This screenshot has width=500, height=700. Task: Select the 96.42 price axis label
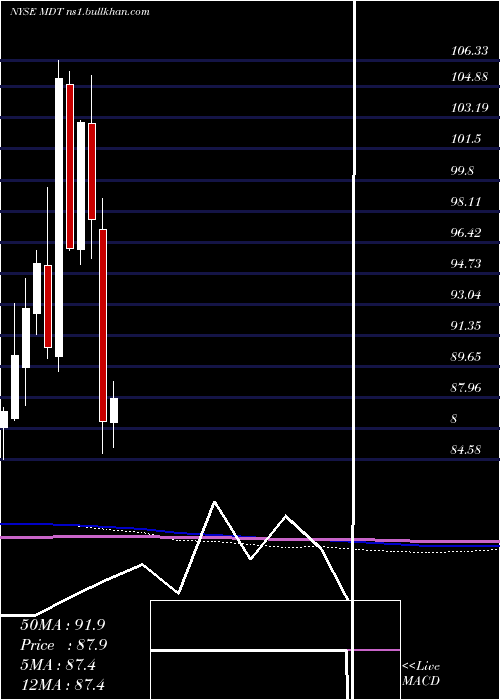[x=466, y=233]
